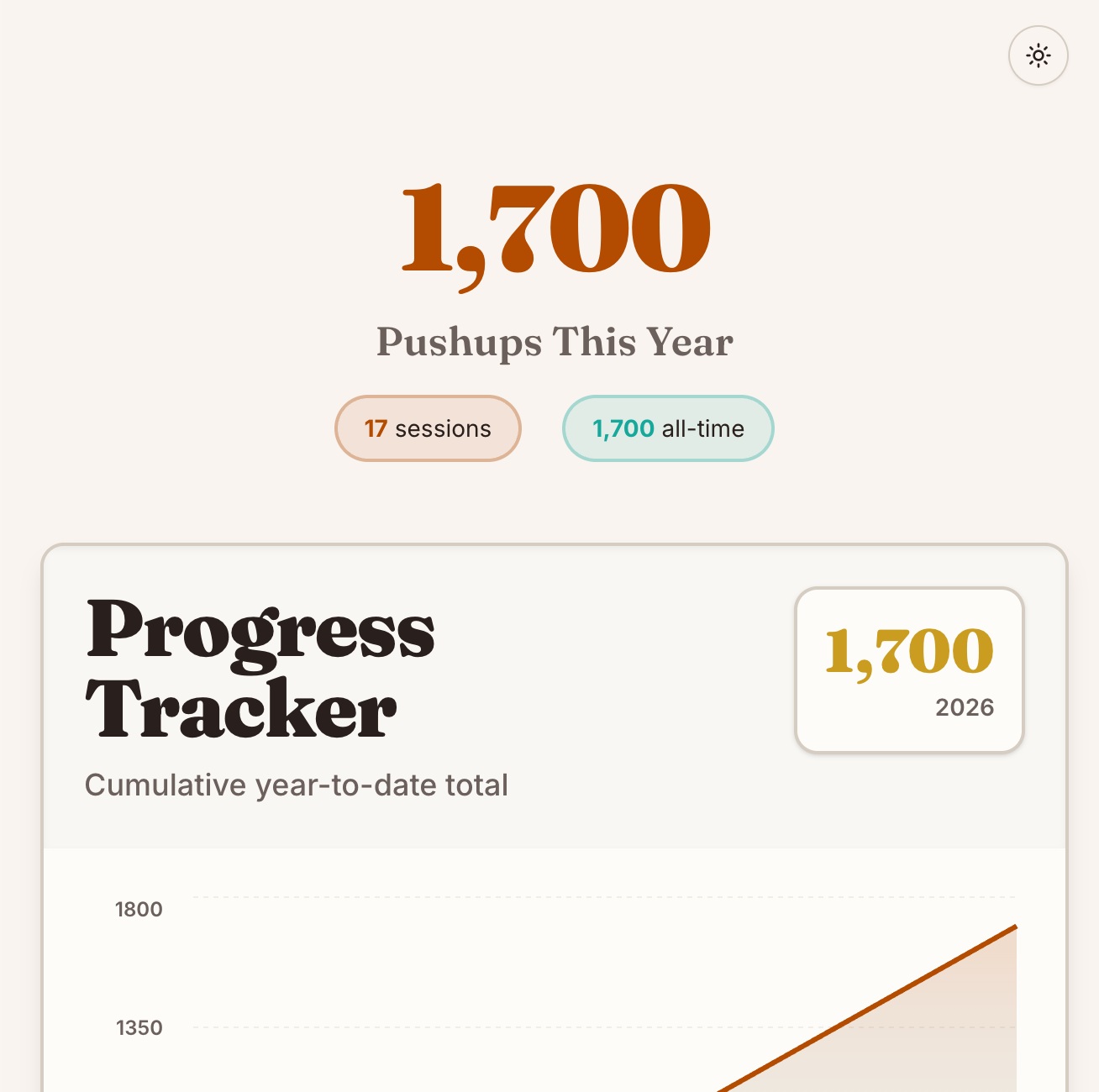
Task: Toggle the light/dark theme sun icon
Action: click(1038, 56)
